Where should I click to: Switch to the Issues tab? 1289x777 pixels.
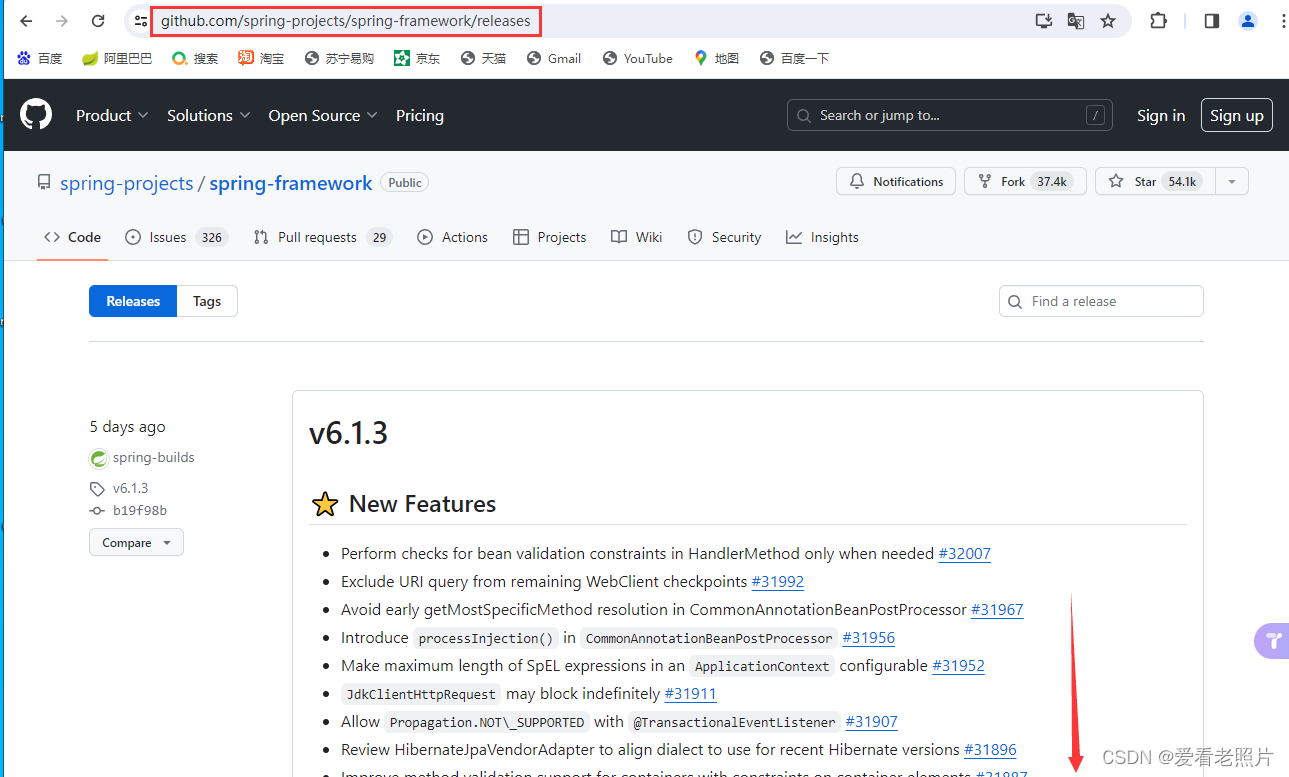pyautogui.click(x=177, y=237)
